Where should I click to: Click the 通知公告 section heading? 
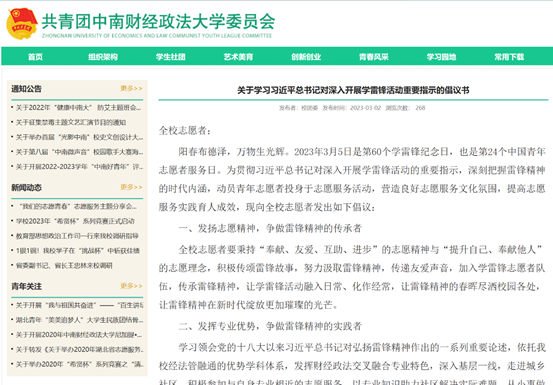[26, 88]
